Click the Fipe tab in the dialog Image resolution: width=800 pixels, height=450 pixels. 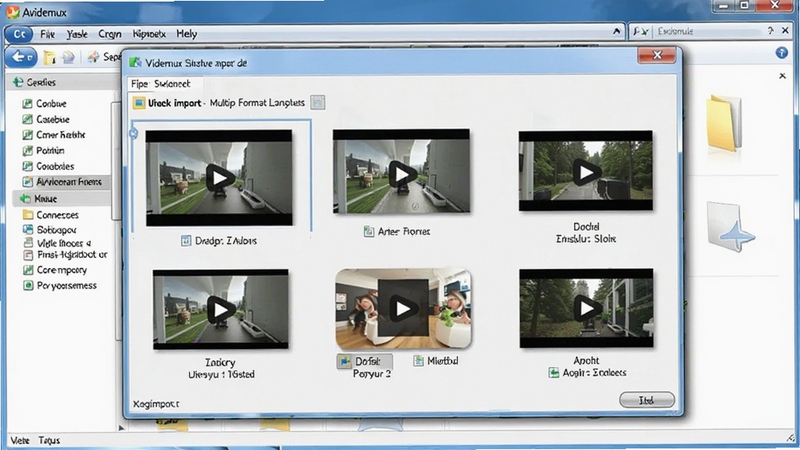[x=139, y=84]
